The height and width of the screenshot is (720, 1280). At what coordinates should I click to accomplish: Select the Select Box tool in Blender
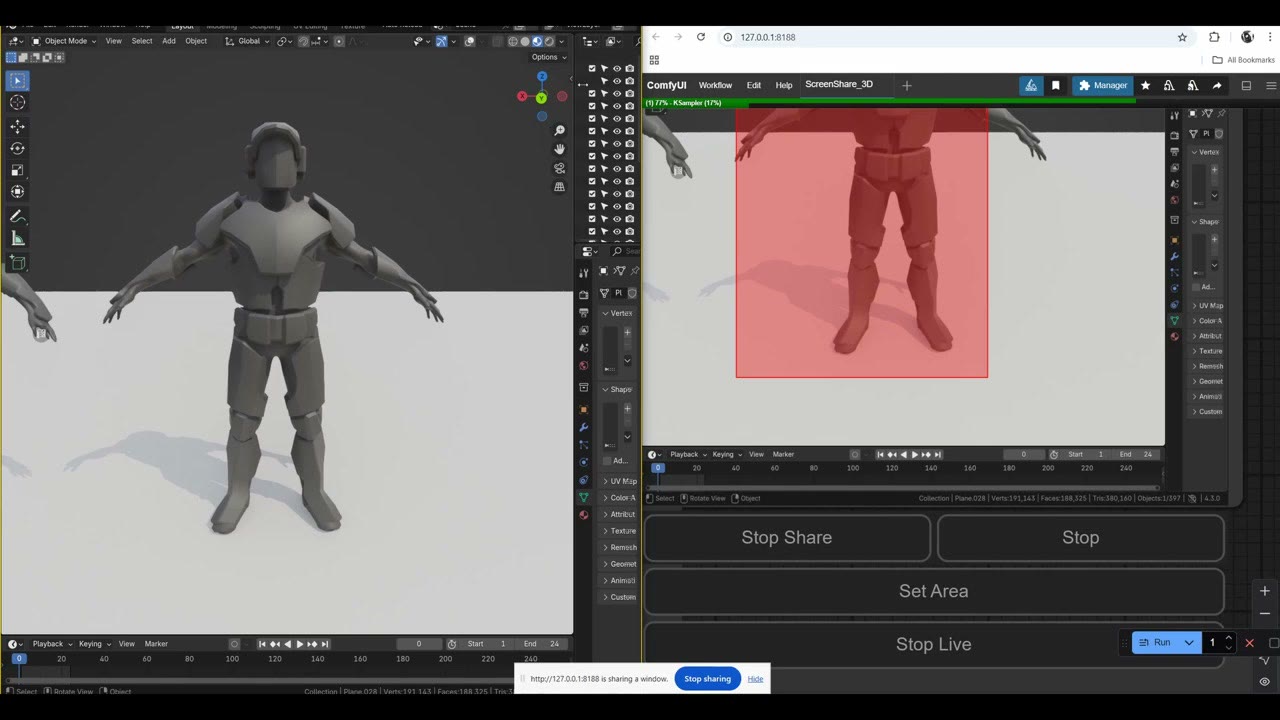18,81
